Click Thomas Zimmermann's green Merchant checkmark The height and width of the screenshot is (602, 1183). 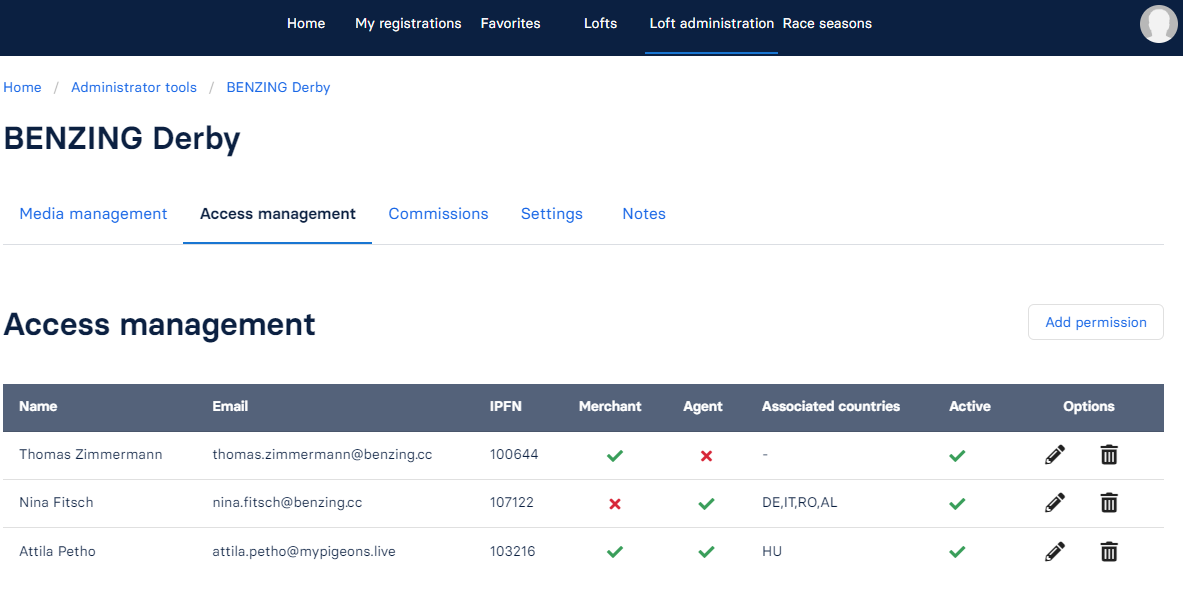tap(615, 456)
